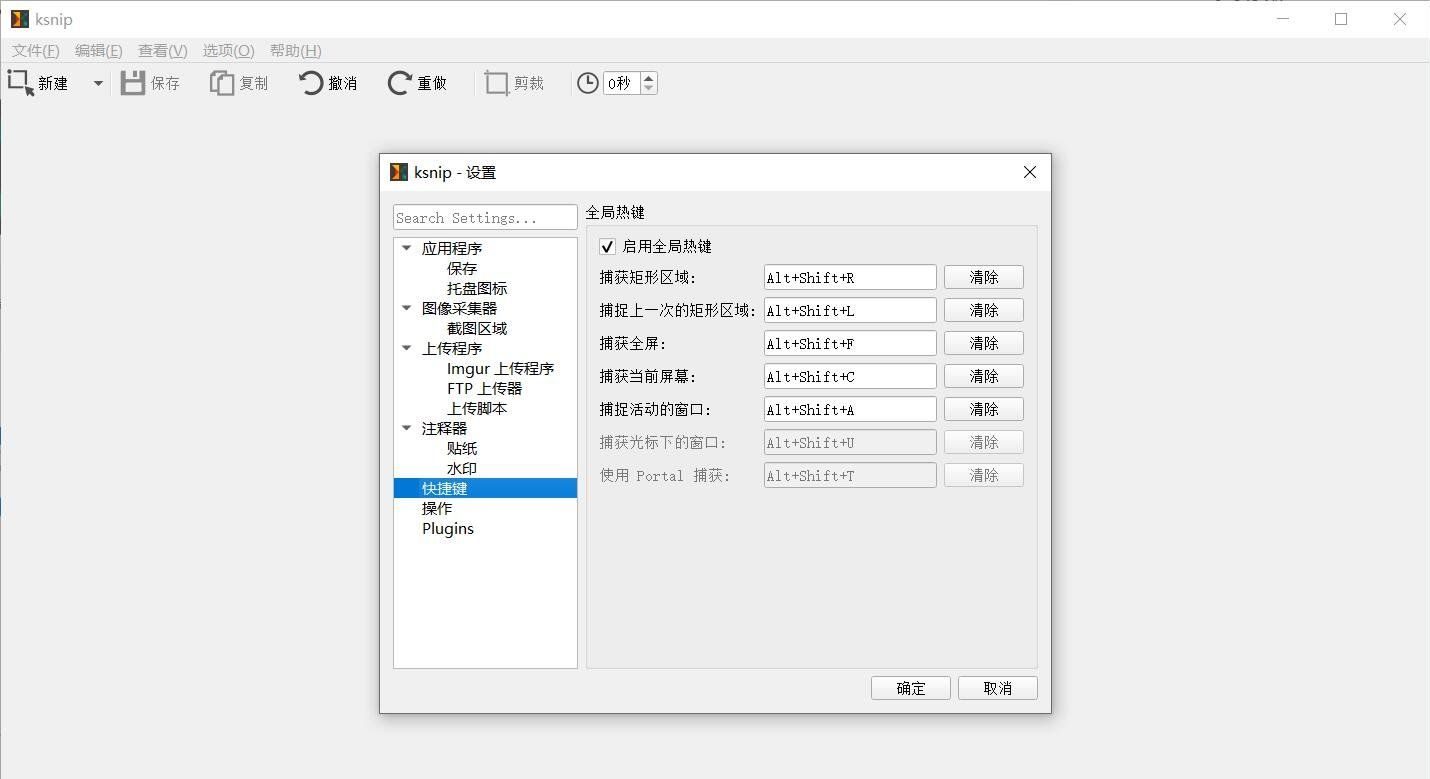This screenshot has width=1430, height=779.
Task: Increase capture delay with the up arrow
Action: click(x=649, y=78)
